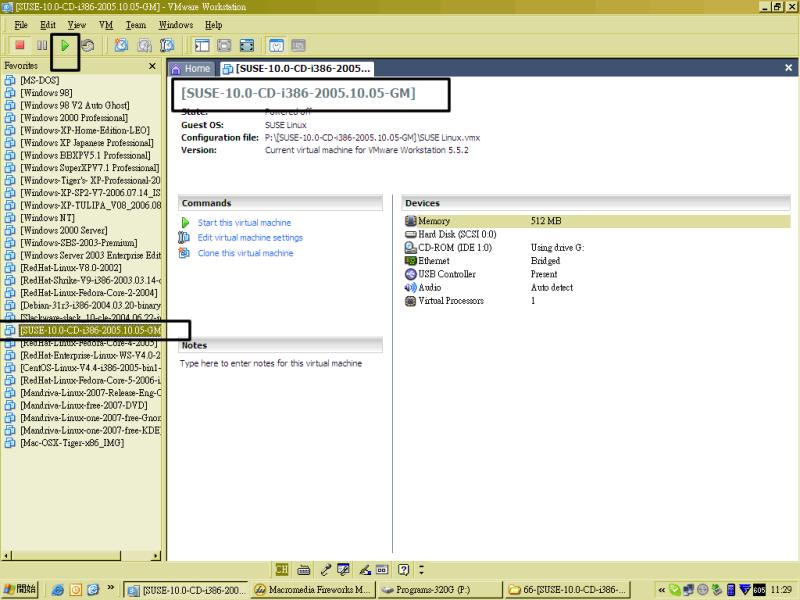The width and height of the screenshot is (800, 600).
Task: Select [MS-DOS] in Favorites
Action: (39, 80)
